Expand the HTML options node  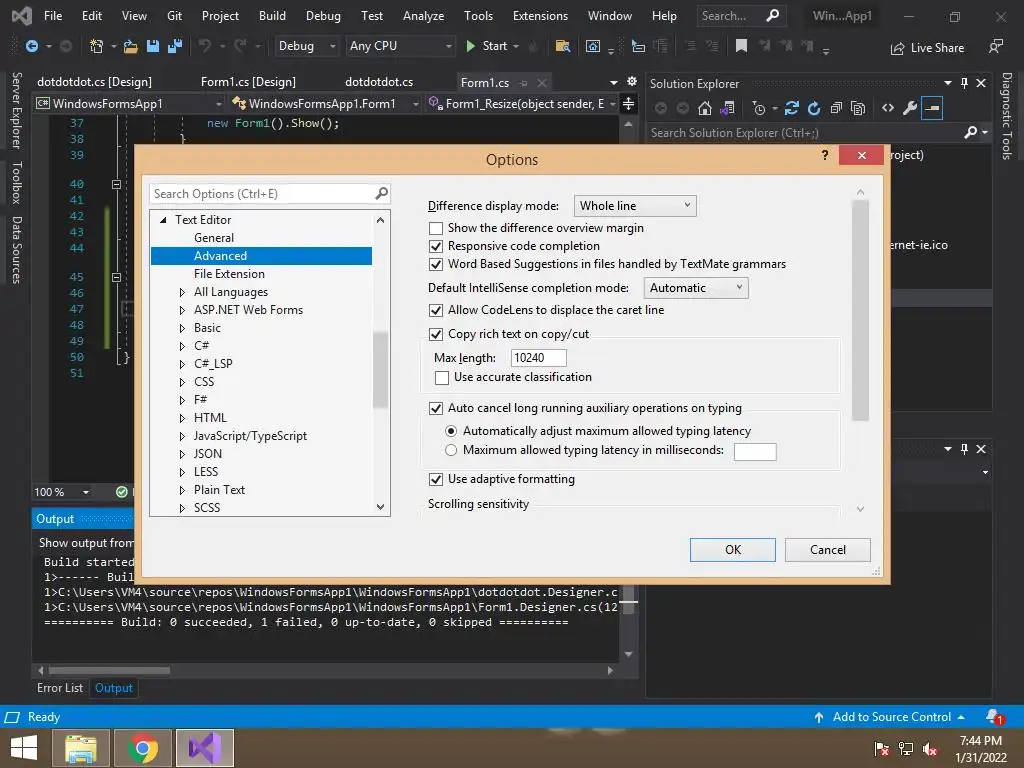point(182,418)
